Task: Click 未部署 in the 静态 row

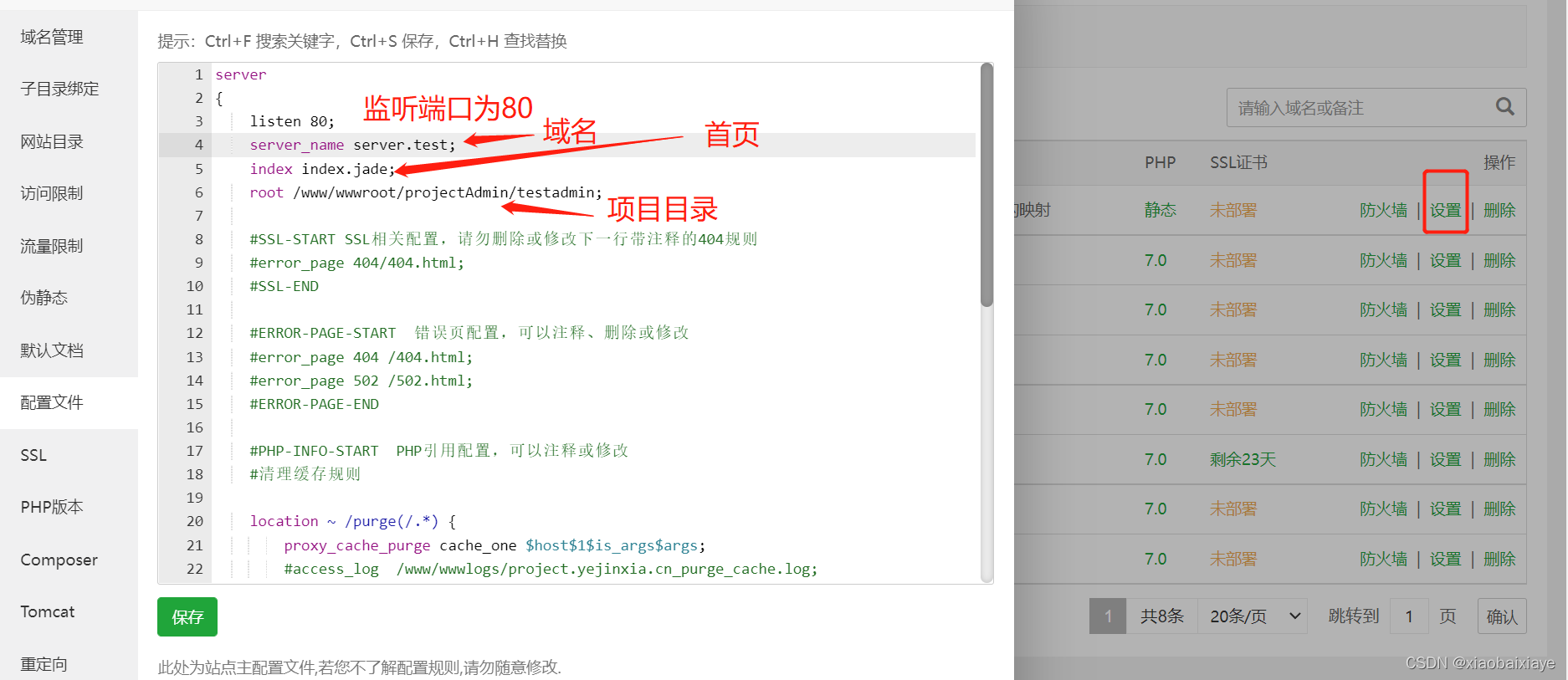Action: [x=1233, y=210]
